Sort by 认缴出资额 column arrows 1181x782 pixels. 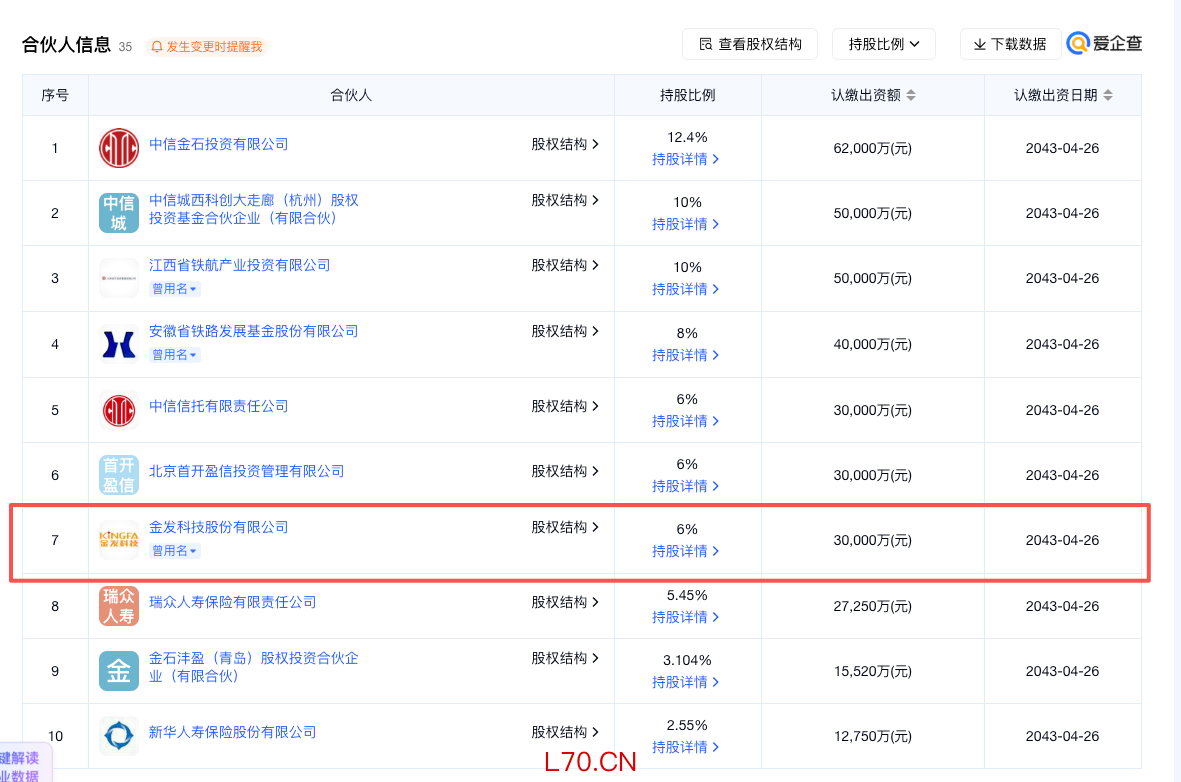coord(911,95)
